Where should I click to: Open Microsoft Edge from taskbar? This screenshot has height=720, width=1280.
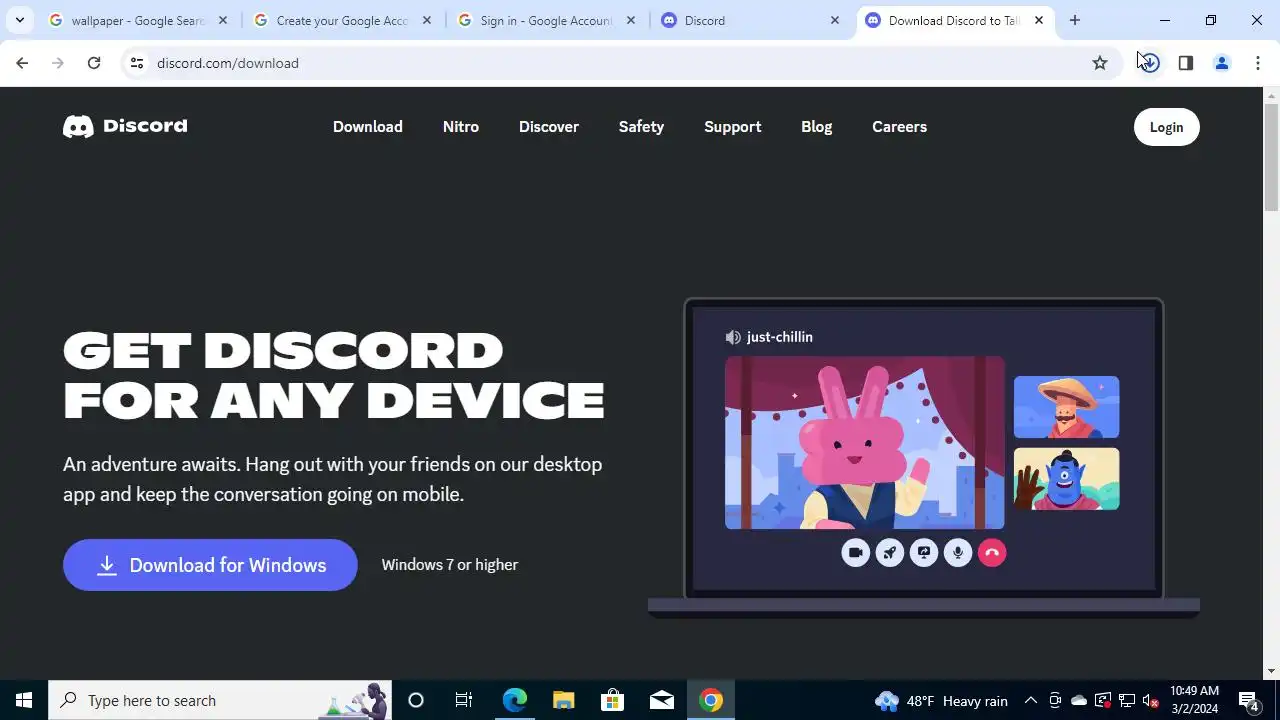pos(514,700)
